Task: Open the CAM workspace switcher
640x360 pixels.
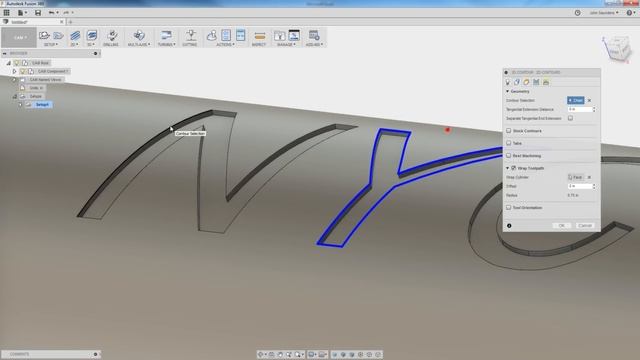Action: coord(19,37)
